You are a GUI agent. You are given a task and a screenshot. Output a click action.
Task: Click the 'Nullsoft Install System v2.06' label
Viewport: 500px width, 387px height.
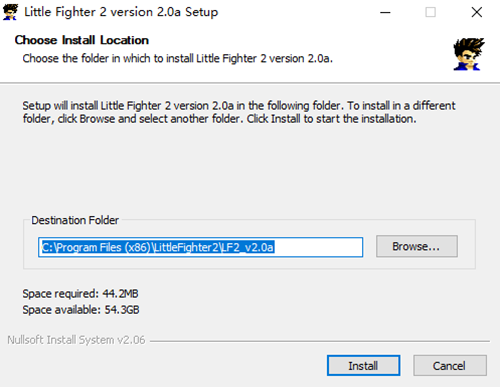[x=76, y=340]
